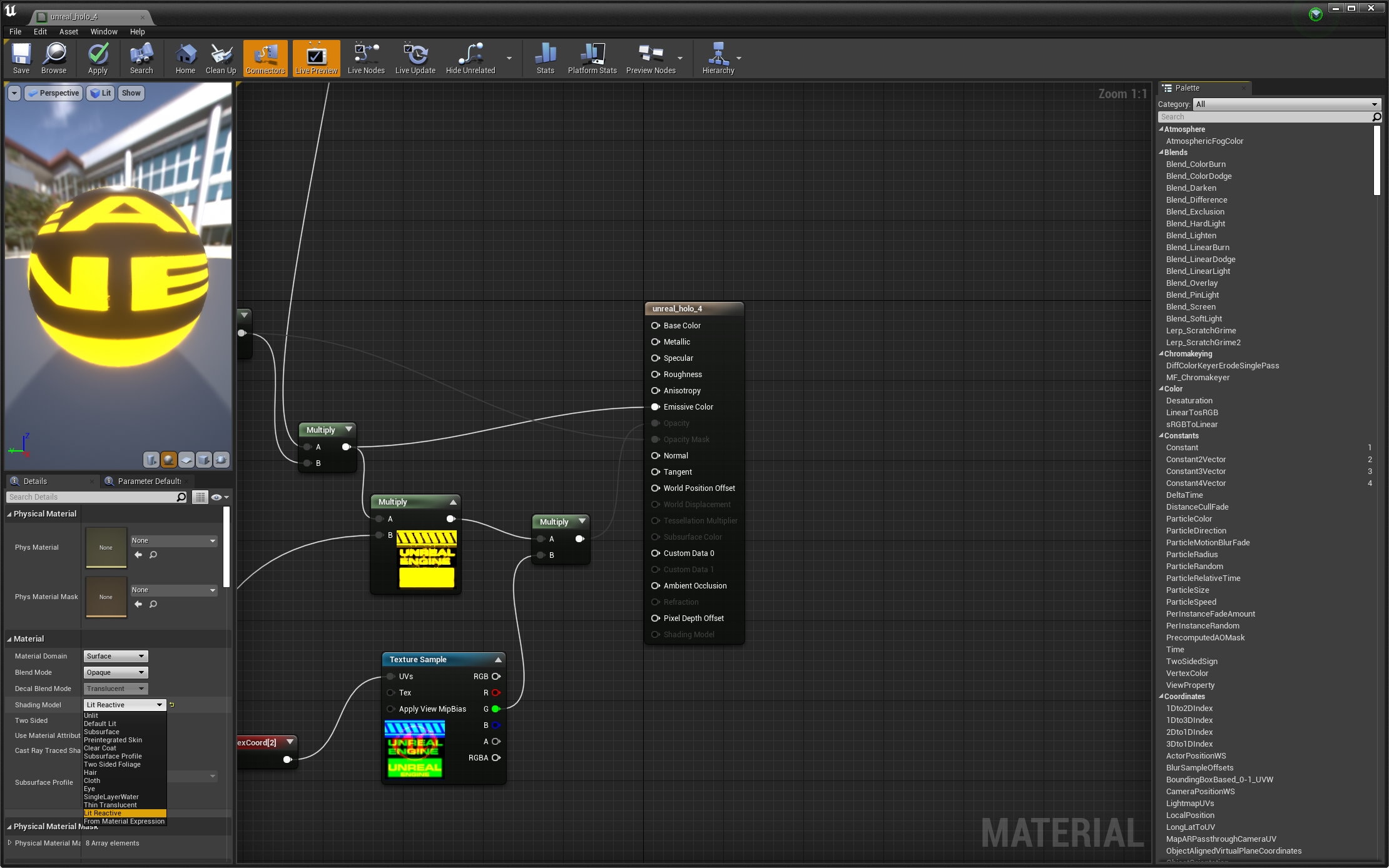Open the Palette Category combo box

tap(1286, 104)
